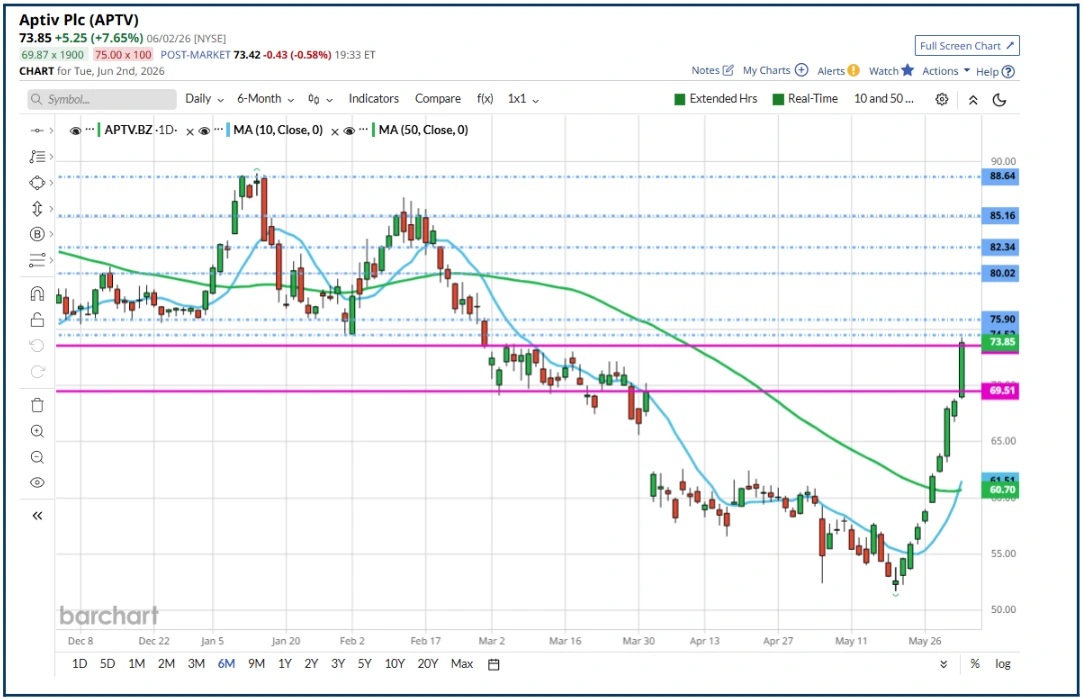Open the 1x1 layout dropdown
Viewport: 1083px width, 699px height.
523,99
